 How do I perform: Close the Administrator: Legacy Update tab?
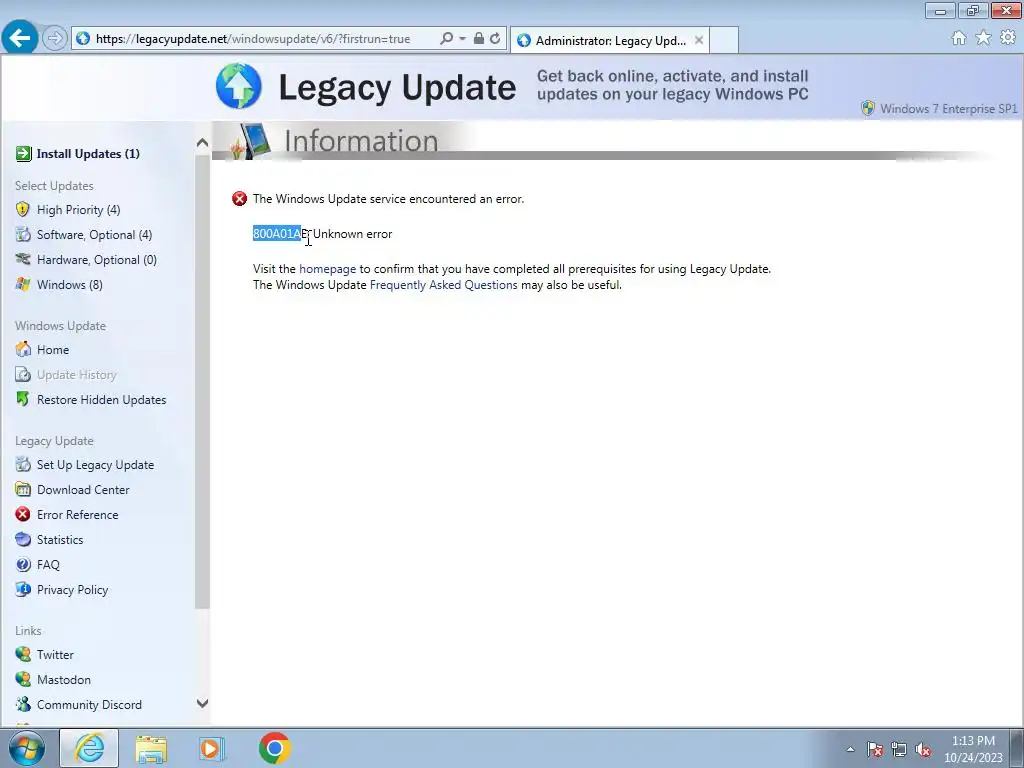(699, 40)
